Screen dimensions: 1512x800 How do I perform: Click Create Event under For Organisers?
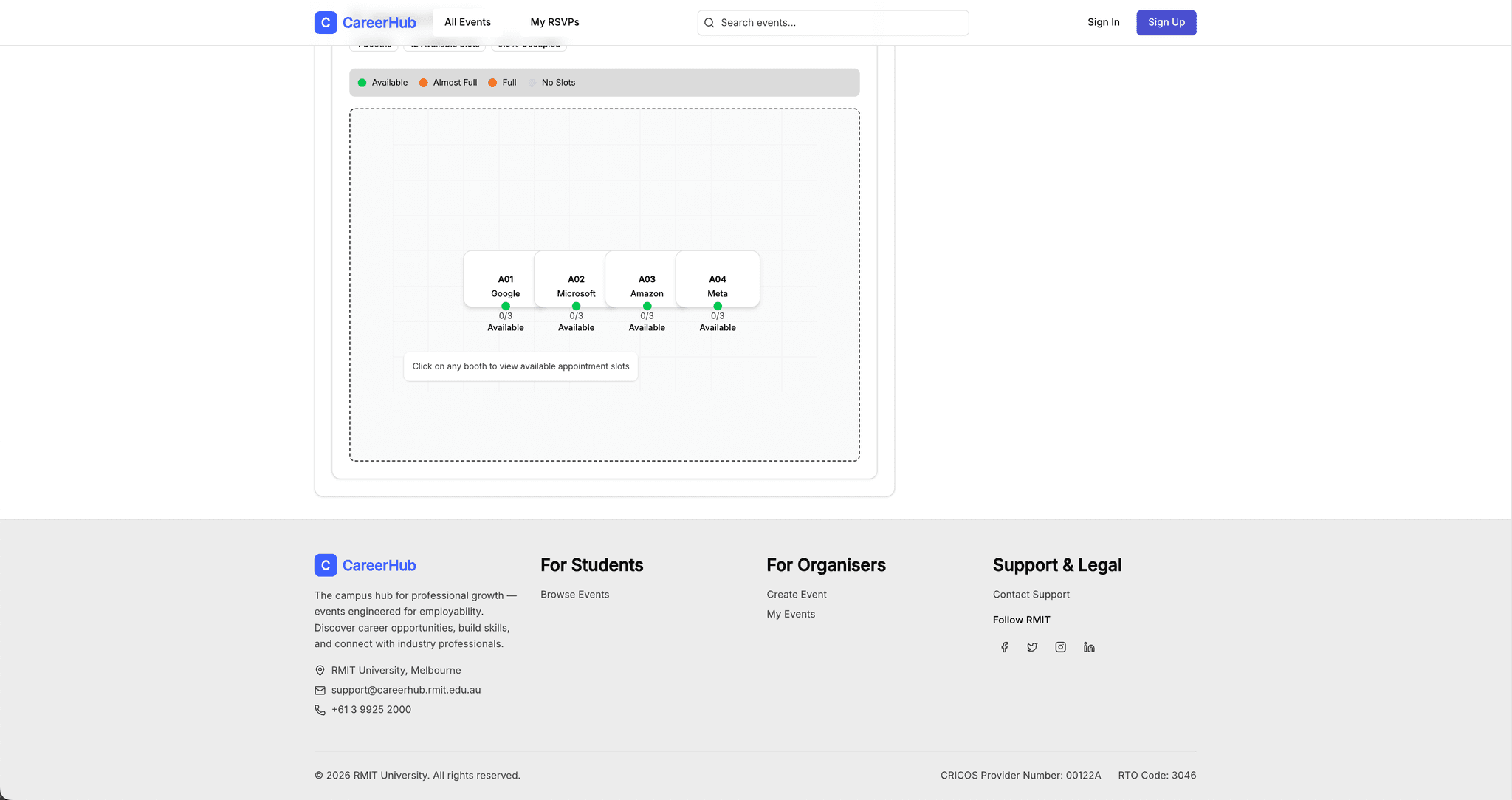click(x=796, y=594)
